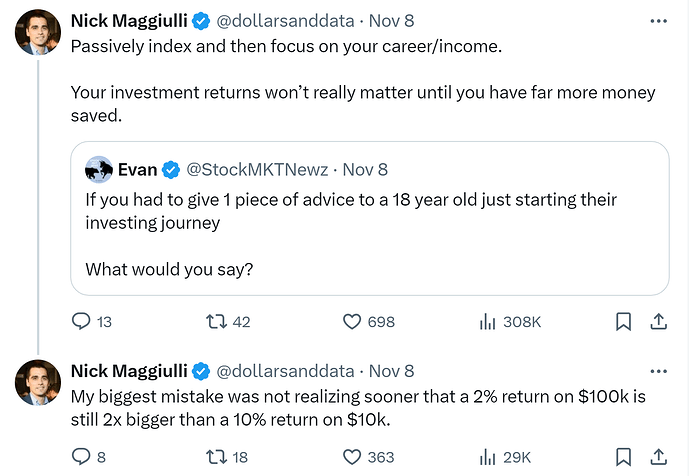The width and height of the screenshot is (690, 476).
Task: Open the @dollarsanddata handle on first tweet
Action: point(285,21)
